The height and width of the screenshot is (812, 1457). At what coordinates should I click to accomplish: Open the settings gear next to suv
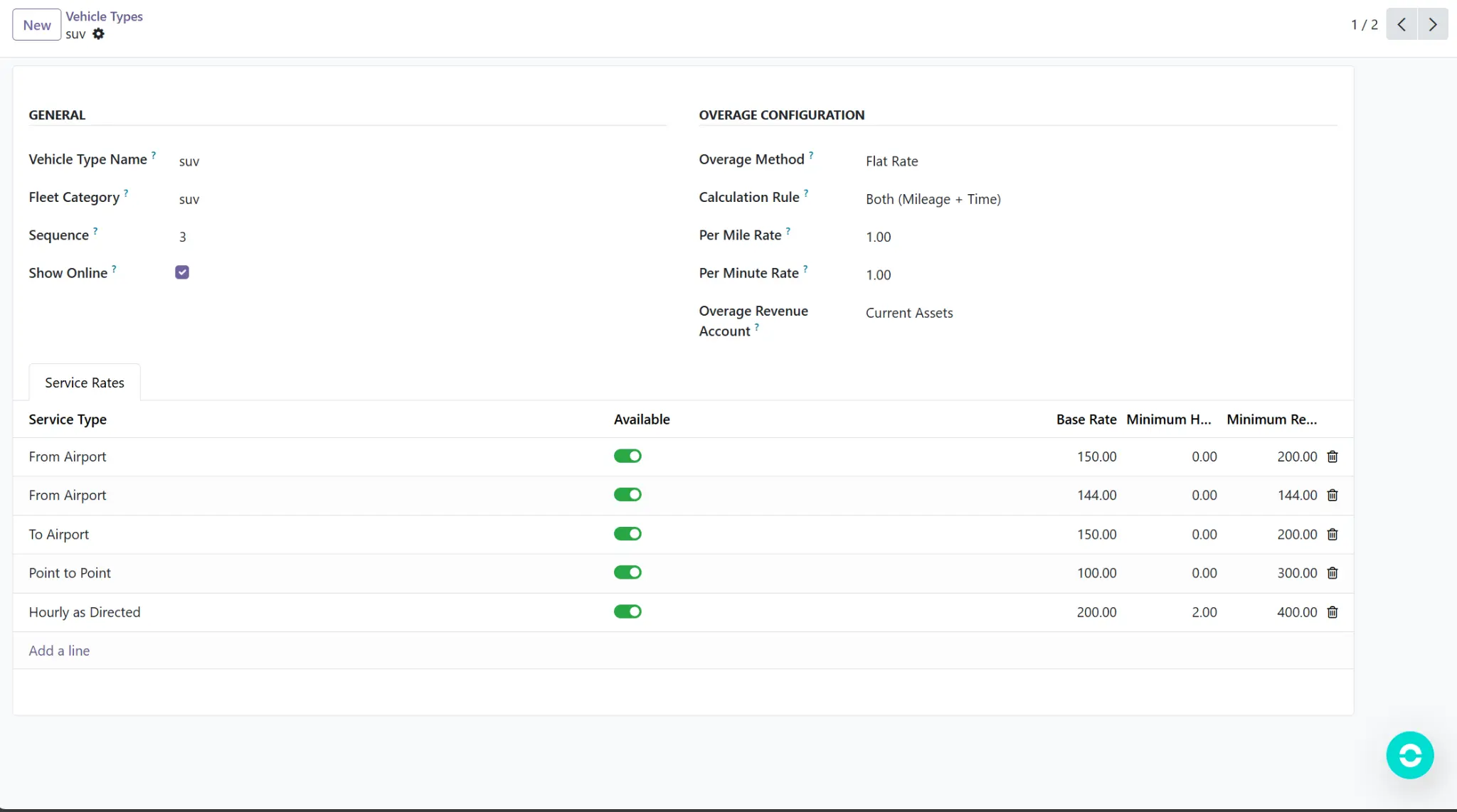99,33
